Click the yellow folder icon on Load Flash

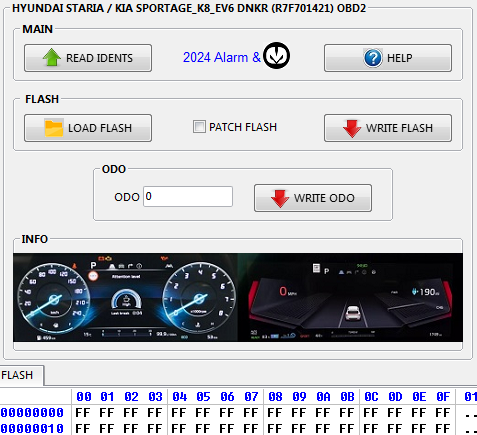pyautogui.click(x=54, y=128)
